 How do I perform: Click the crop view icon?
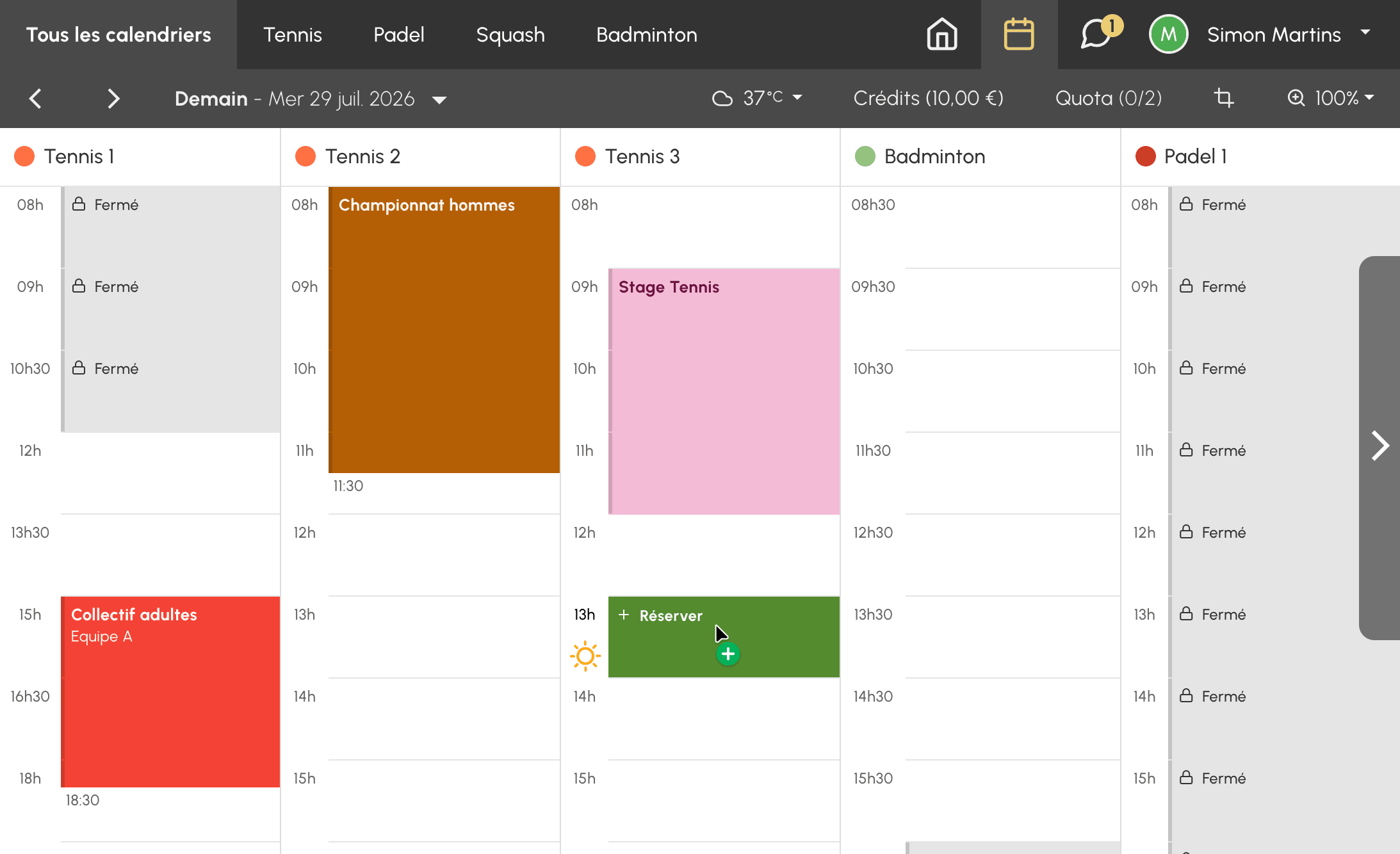[1224, 98]
